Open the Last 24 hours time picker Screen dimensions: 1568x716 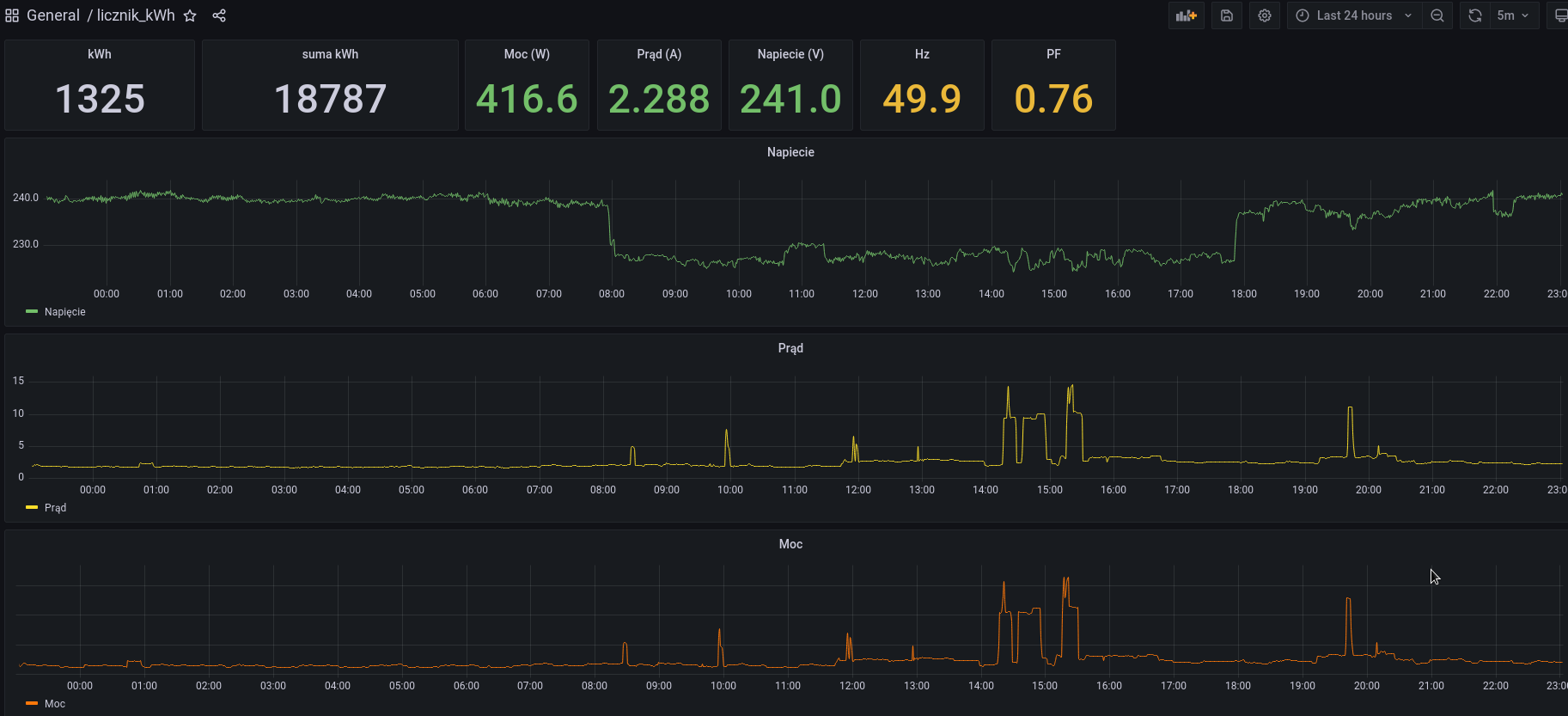(x=1353, y=15)
